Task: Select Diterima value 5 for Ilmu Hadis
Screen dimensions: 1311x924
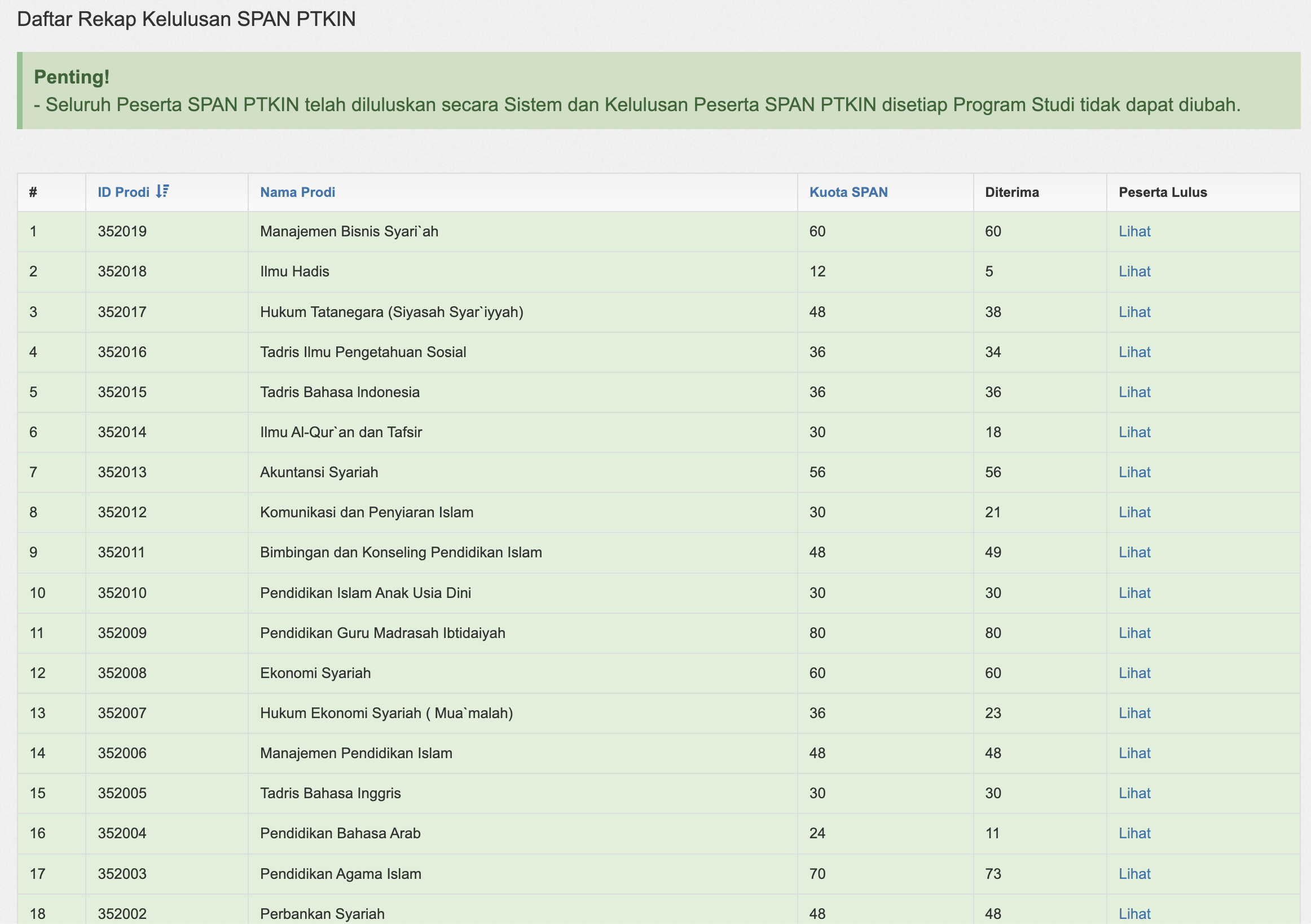Action: tap(989, 271)
